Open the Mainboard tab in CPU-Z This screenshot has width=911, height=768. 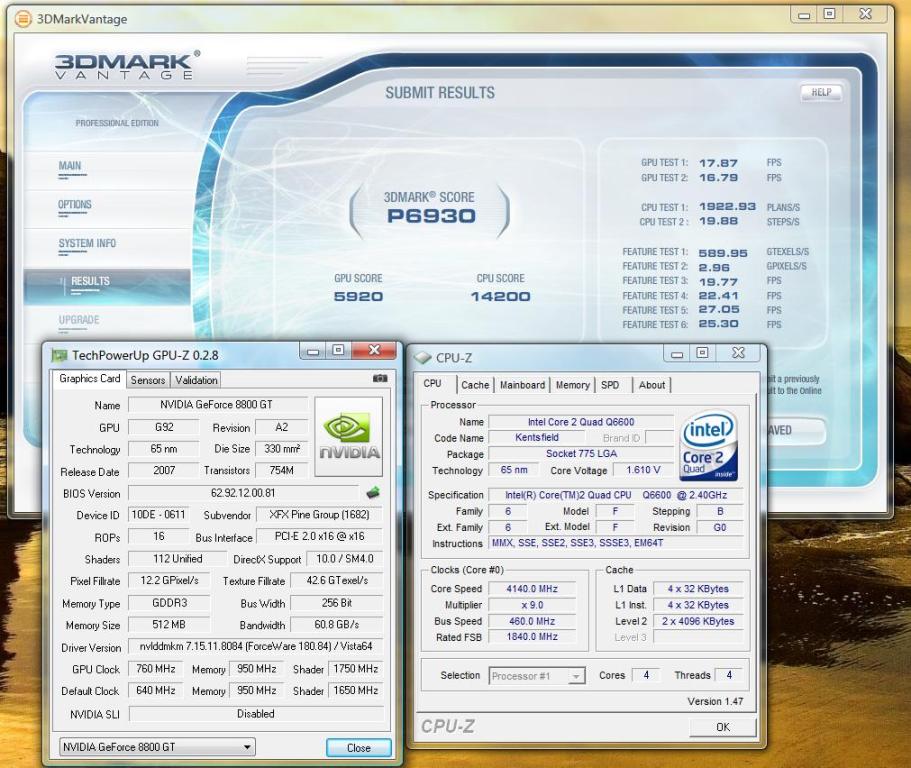point(522,385)
